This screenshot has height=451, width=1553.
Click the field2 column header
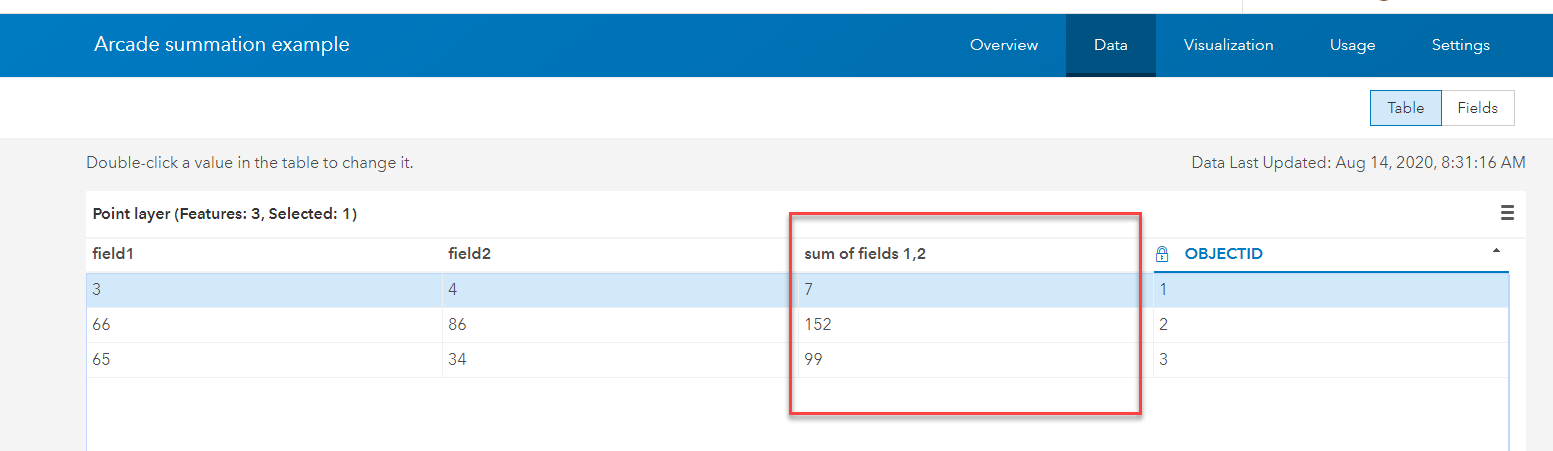click(469, 254)
